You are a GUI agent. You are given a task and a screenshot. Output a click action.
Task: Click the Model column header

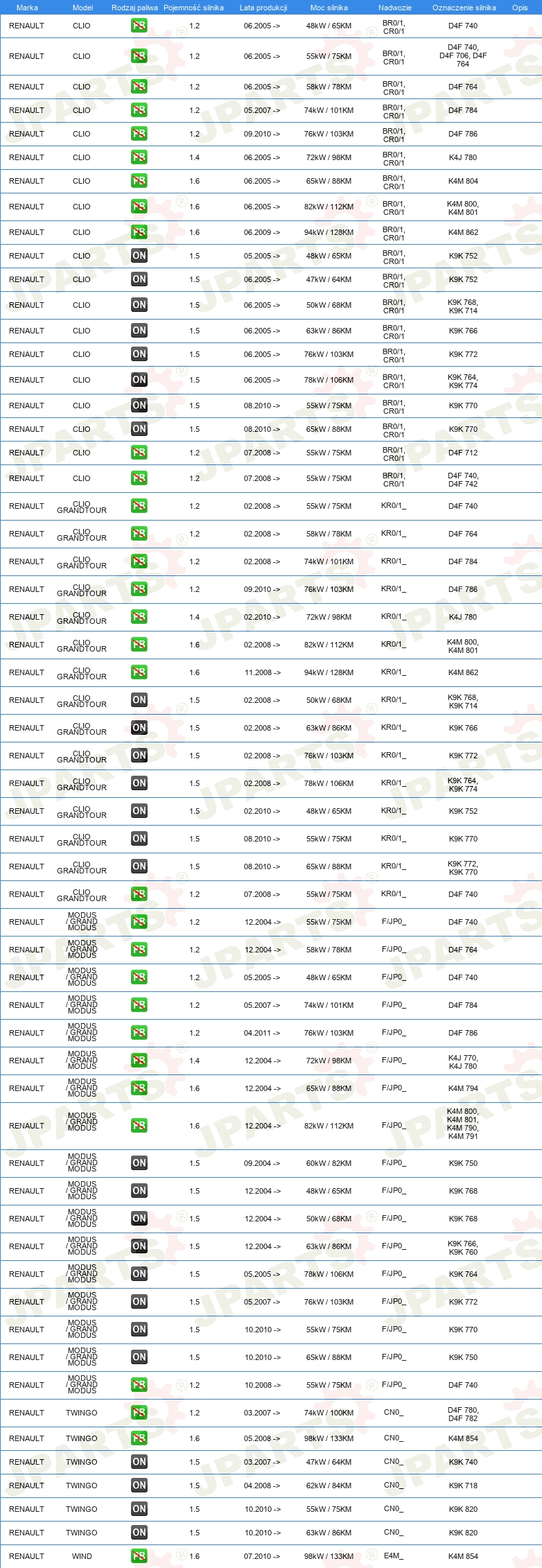pos(83,8)
